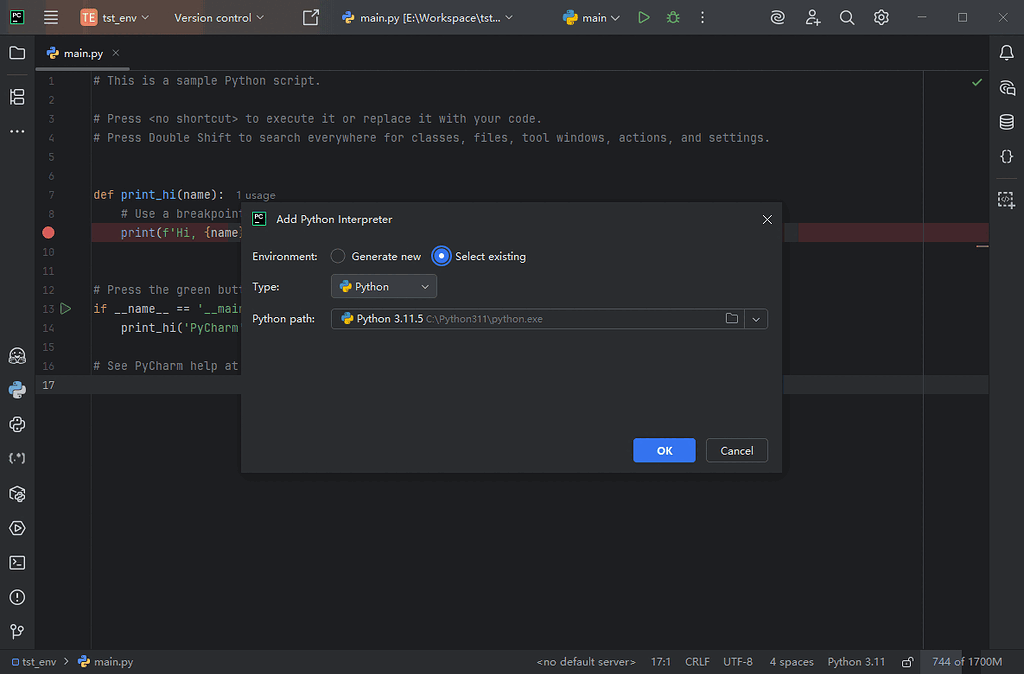1024x674 pixels.
Task: Click the green inspection checkmark in editor
Action: (976, 82)
